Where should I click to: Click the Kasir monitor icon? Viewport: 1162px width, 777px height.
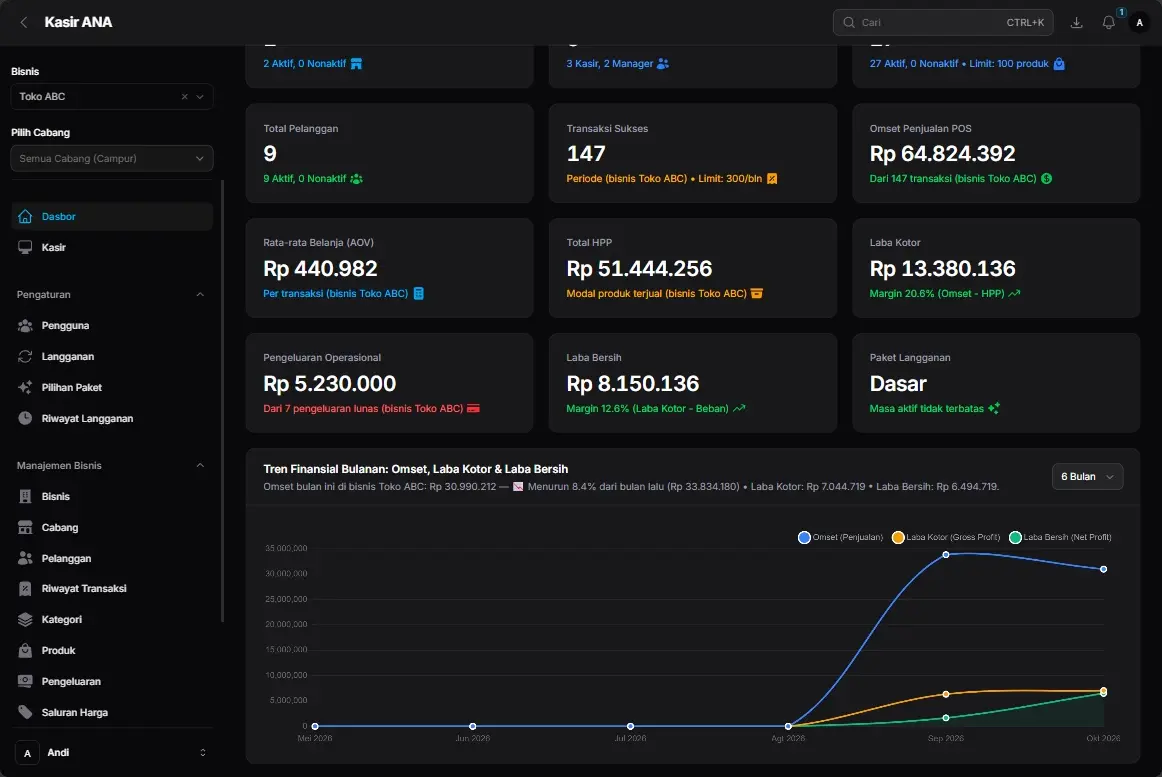point(25,248)
